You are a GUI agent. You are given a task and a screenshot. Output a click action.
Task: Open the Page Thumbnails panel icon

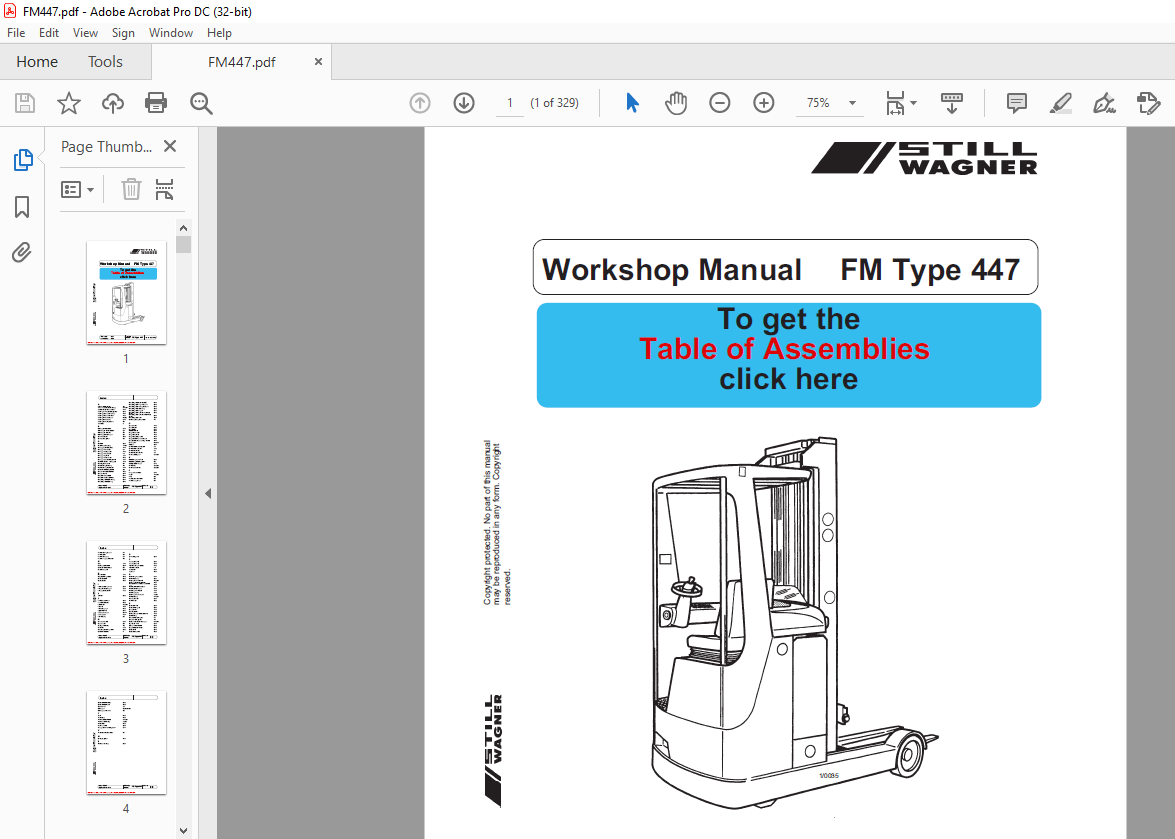22,160
